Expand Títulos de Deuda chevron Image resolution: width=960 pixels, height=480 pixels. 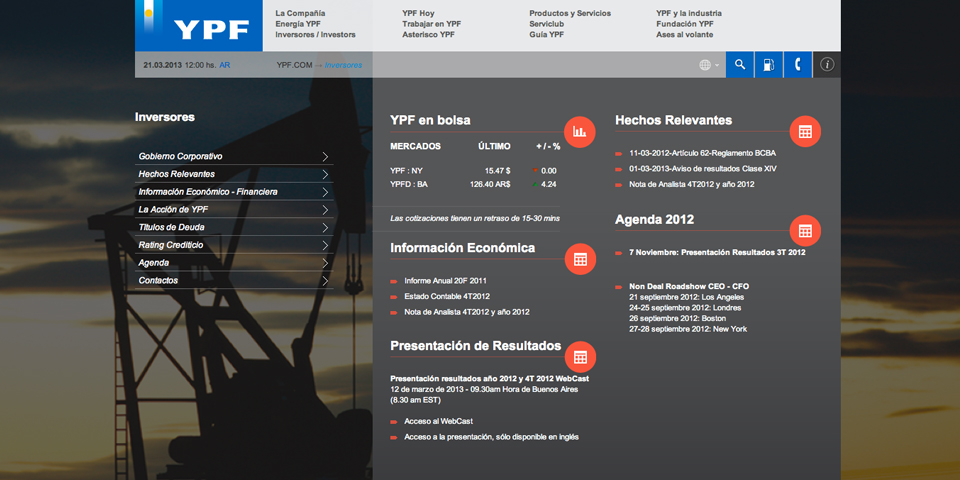tap(325, 228)
